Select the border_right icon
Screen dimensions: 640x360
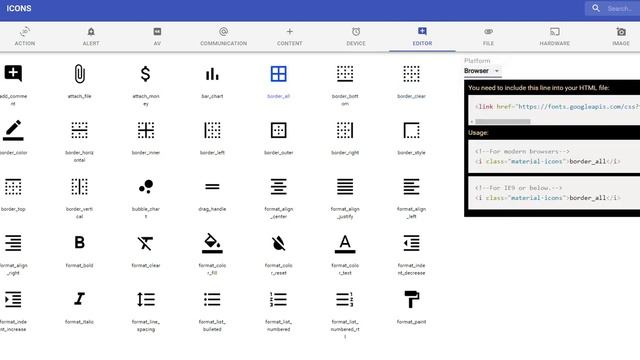345,130
